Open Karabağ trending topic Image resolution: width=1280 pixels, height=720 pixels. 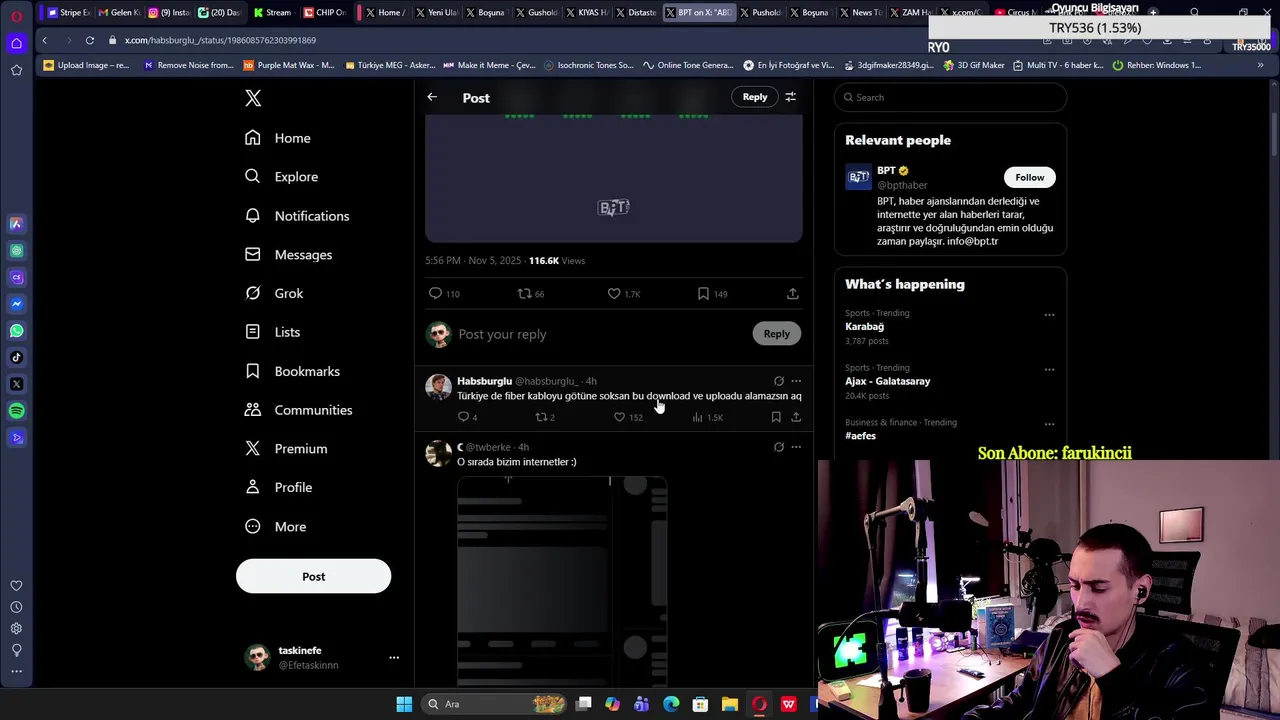pyautogui.click(x=864, y=327)
